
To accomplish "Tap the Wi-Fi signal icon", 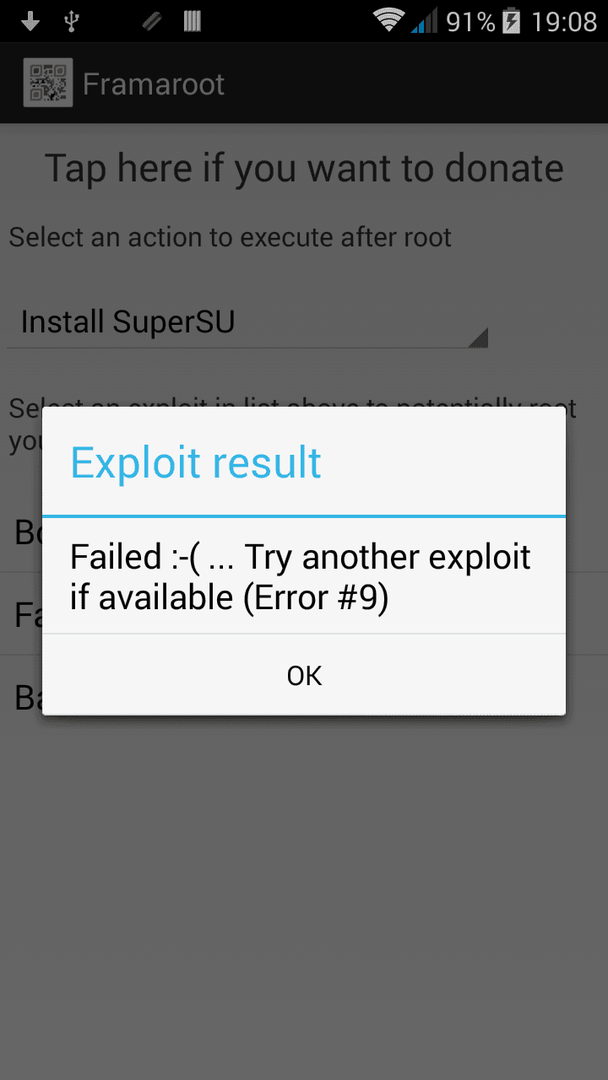I will tap(389, 21).
